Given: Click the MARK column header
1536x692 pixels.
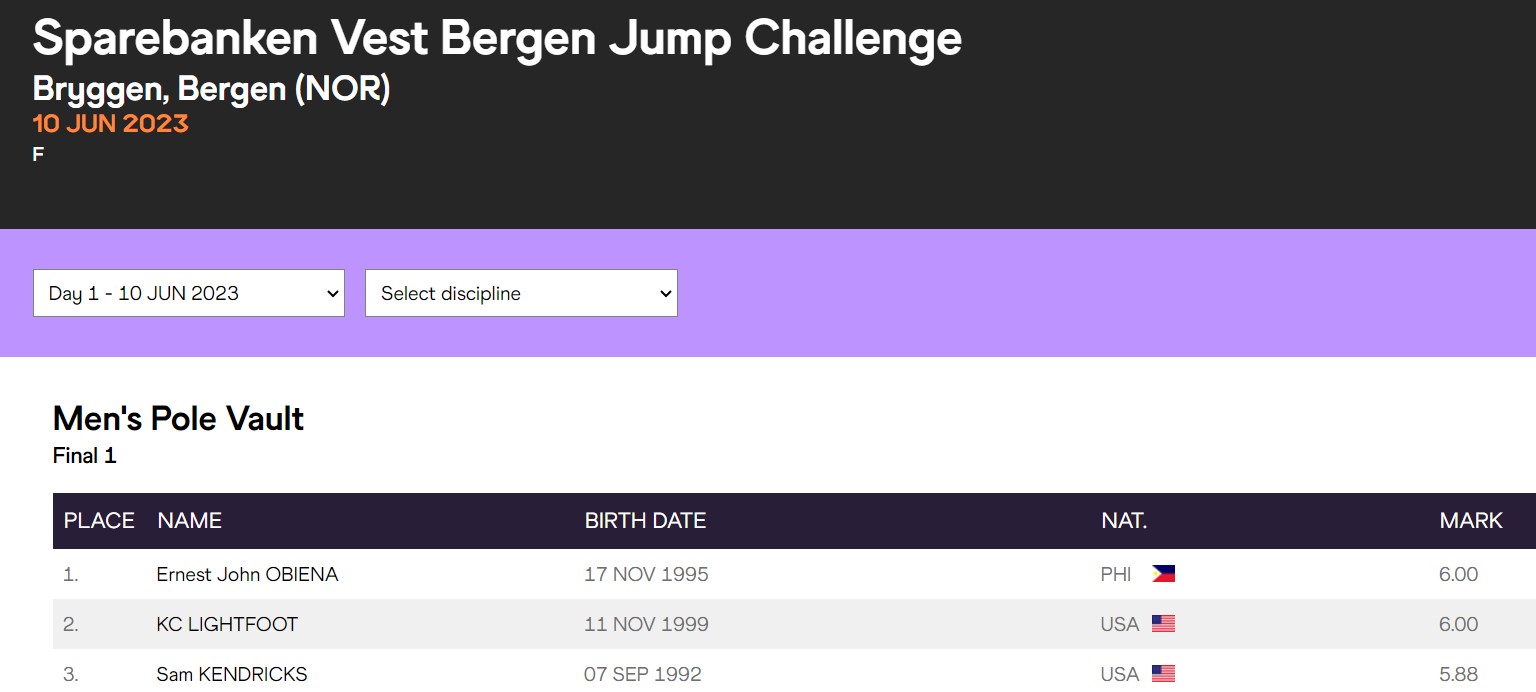Looking at the screenshot, I should (x=1471, y=520).
